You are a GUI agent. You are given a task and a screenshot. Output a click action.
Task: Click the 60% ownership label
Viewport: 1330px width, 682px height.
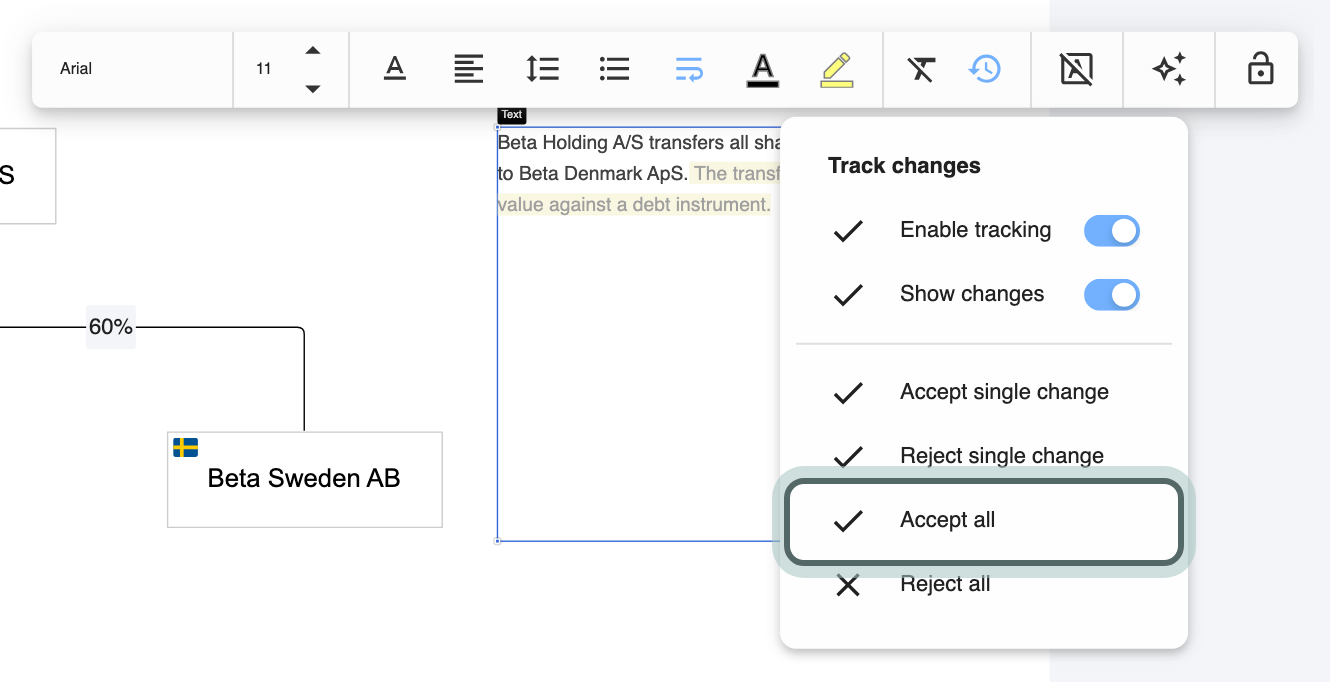(x=110, y=327)
